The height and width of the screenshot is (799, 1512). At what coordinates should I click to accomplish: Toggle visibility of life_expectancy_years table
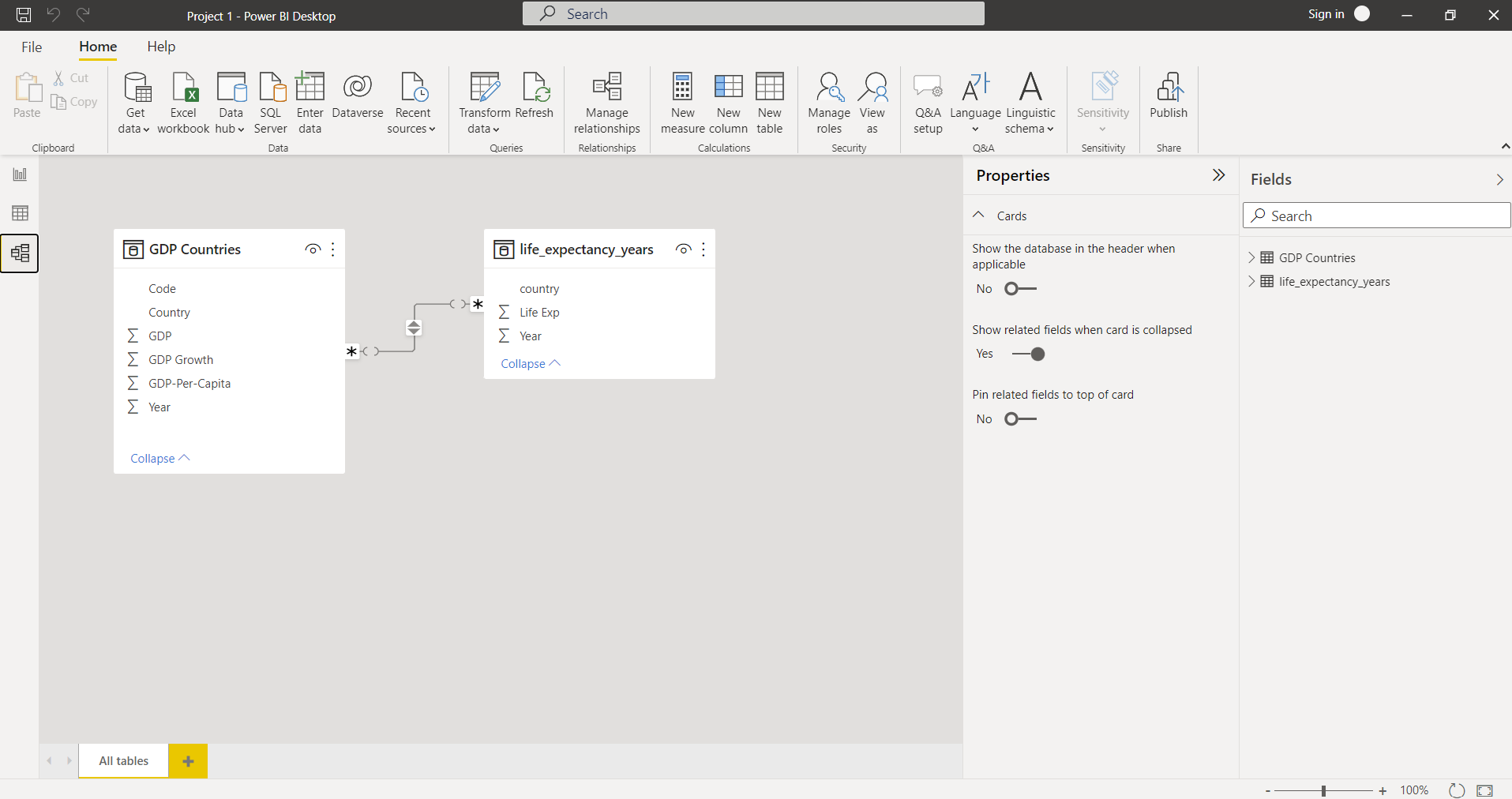click(x=684, y=249)
